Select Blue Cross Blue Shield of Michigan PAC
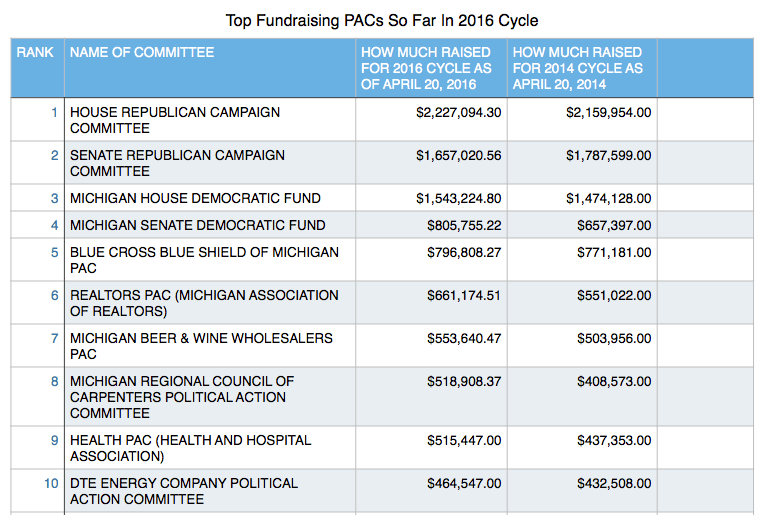This screenshot has height=515, width=764. [204, 260]
